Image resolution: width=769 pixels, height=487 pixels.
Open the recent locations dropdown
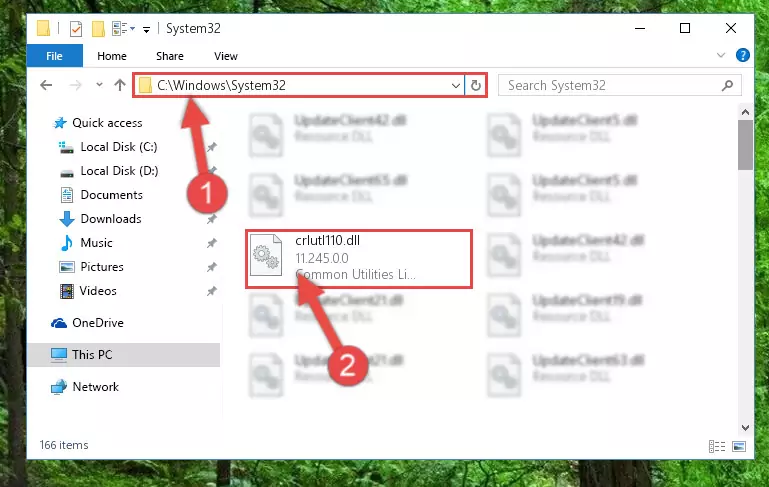99,84
